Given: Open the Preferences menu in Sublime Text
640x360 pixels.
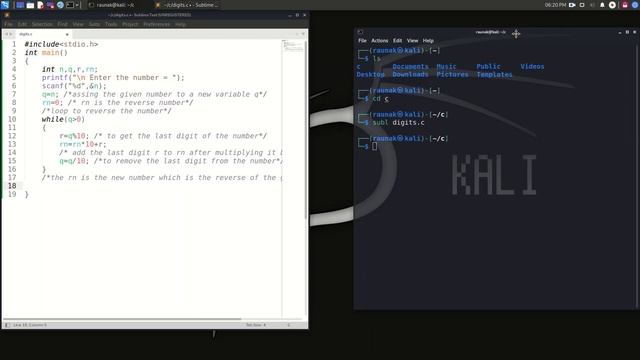Looking at the screenshot, I should pyautogui.click(x=157, y=24).
